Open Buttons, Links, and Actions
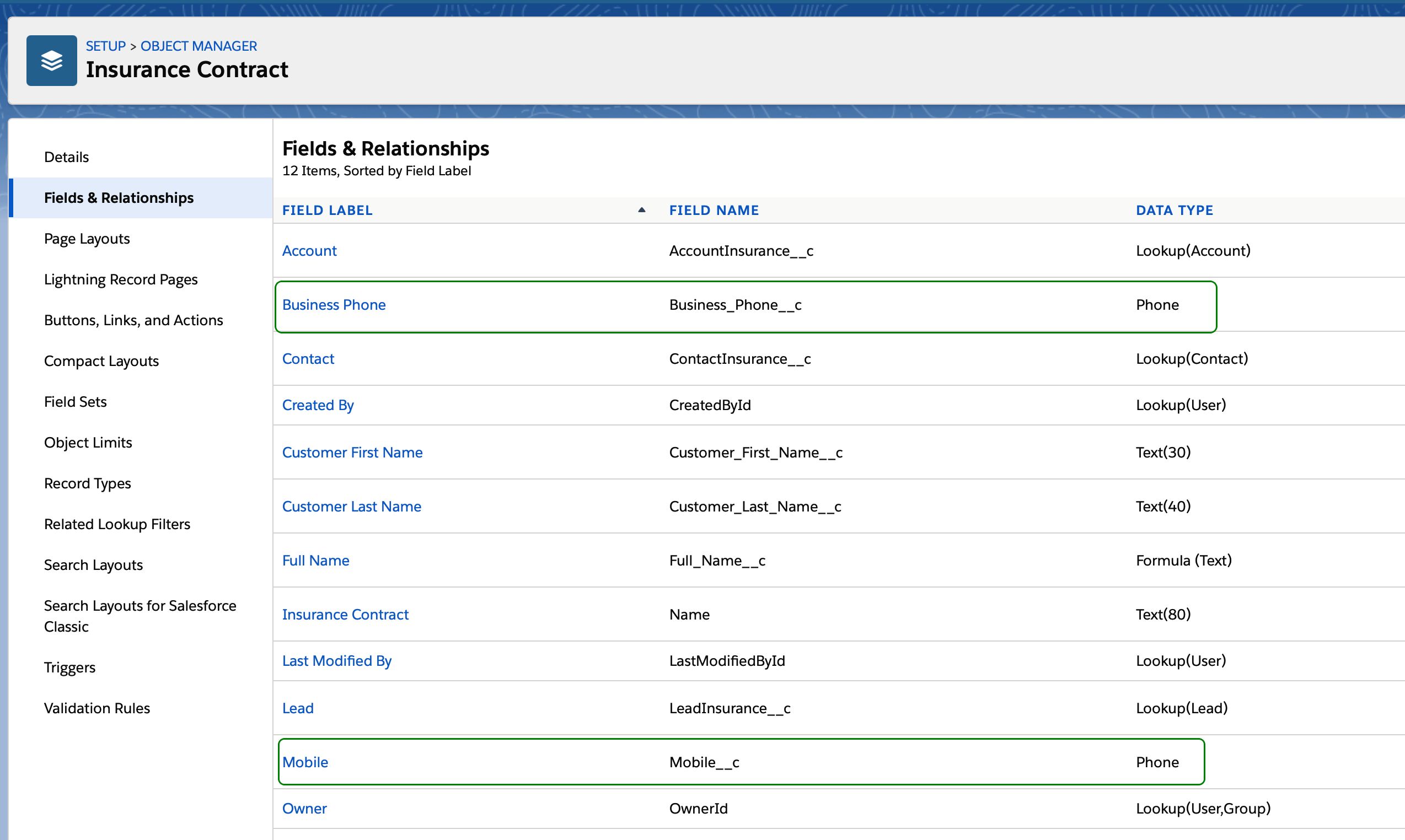Screen dimensions: 1405x840 point(133,320)
